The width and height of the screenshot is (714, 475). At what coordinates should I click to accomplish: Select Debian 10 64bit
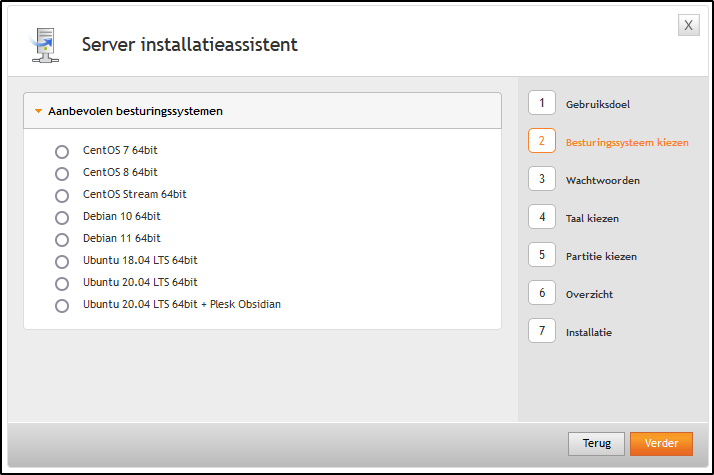pos(62,218)
